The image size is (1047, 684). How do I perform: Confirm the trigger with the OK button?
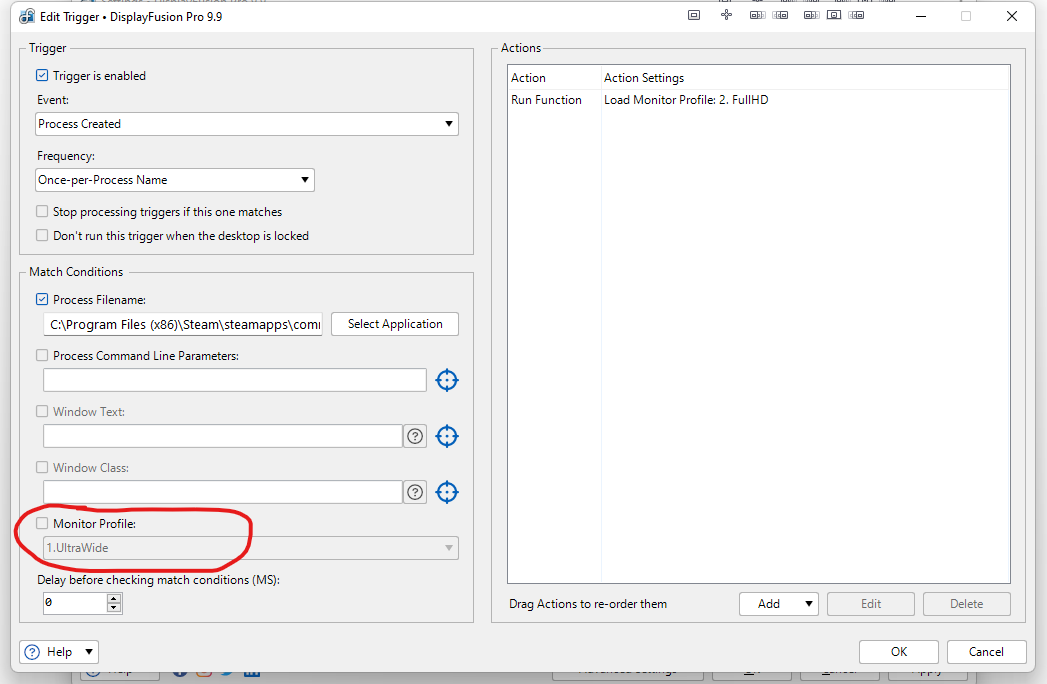pyautogui.click(x=898, y=652)
